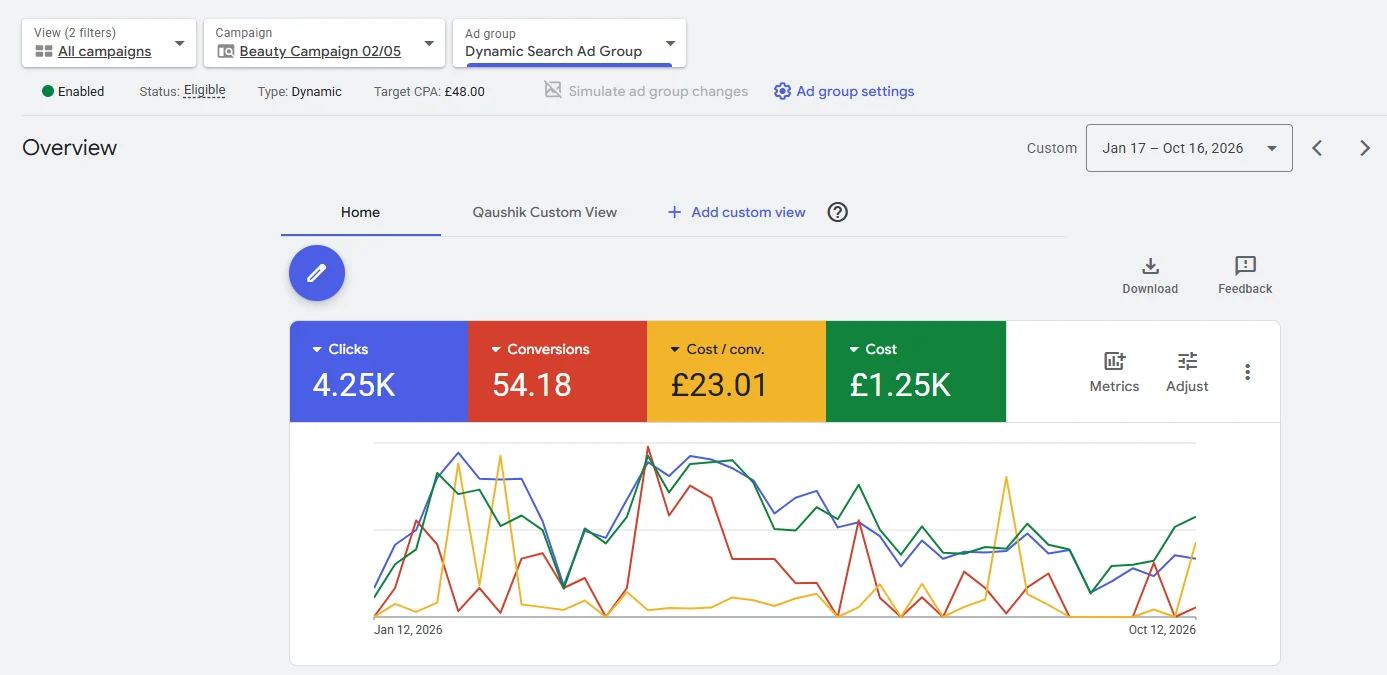Click the 4.25K clicks value

[x=354, y=385]
